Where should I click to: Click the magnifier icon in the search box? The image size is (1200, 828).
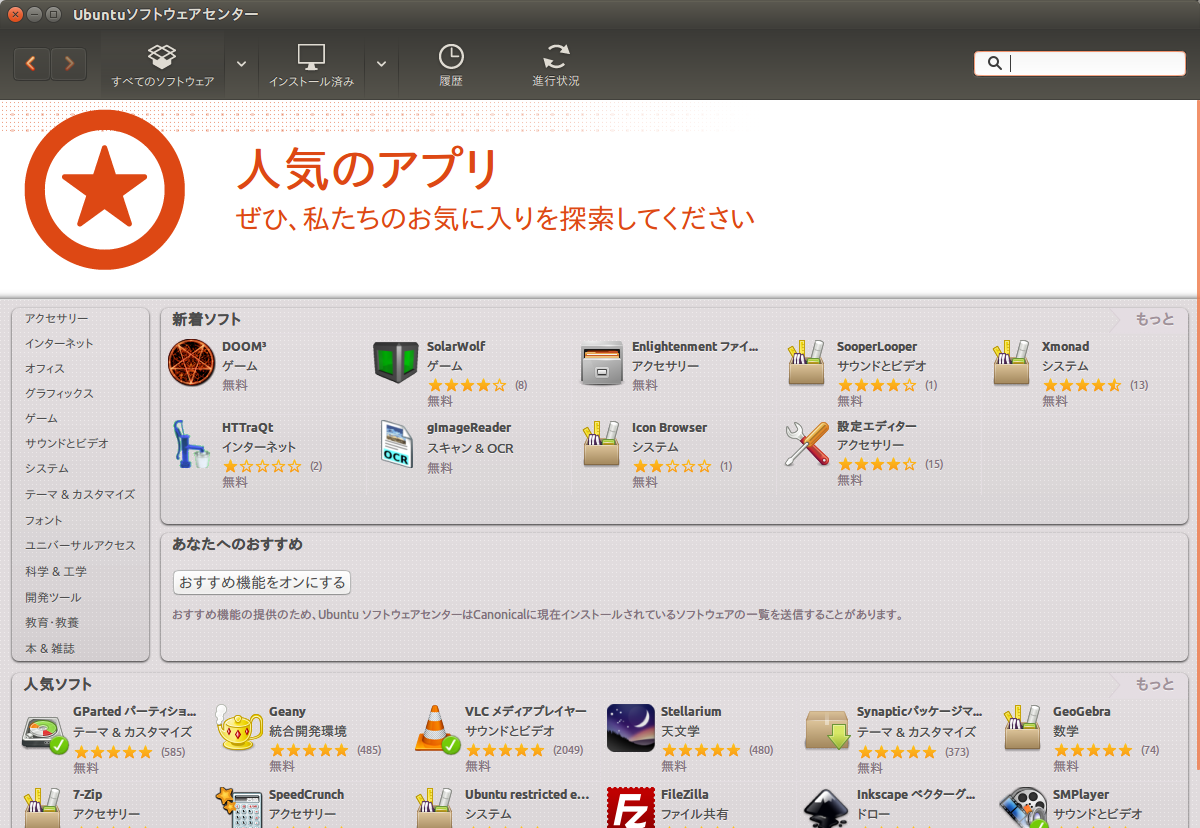point(994,63)
